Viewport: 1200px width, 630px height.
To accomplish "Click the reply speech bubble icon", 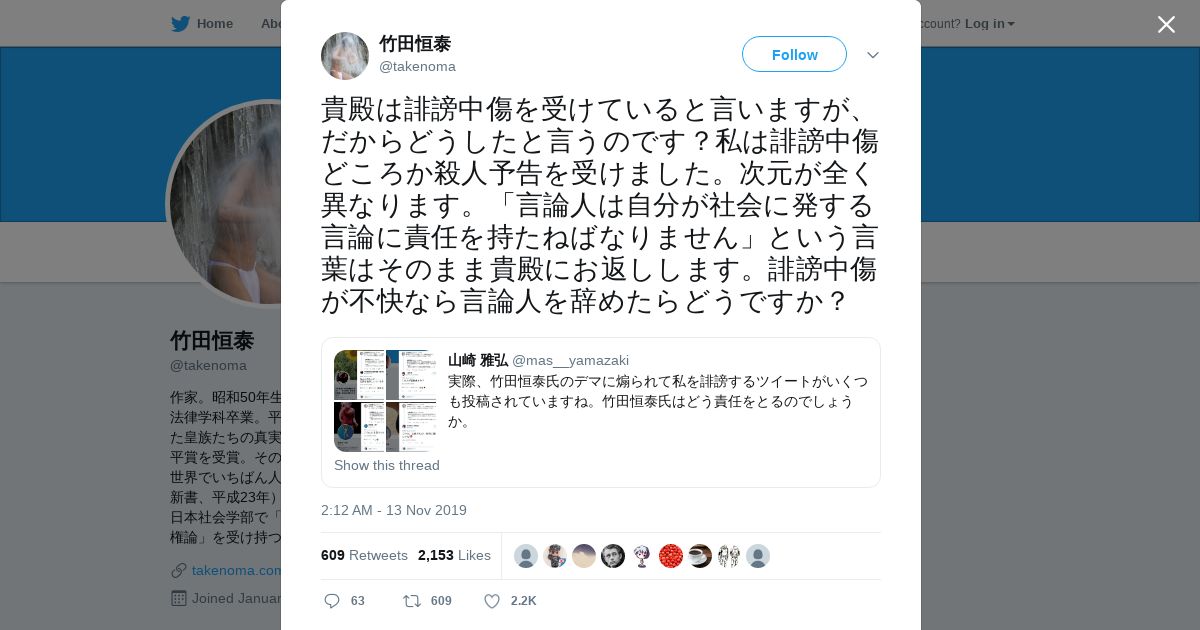I will [x=332, y=601].
